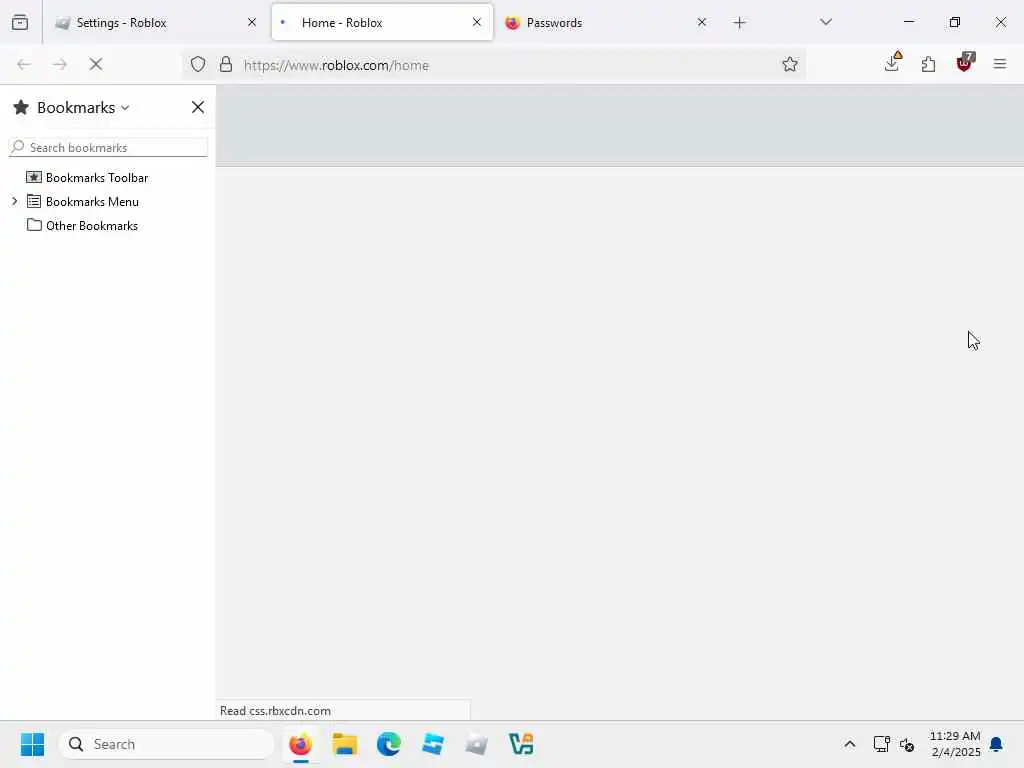Screen dimensions: 1024x768
Task: Switch to the Home - Roblox tab
Action: [382, 23]
